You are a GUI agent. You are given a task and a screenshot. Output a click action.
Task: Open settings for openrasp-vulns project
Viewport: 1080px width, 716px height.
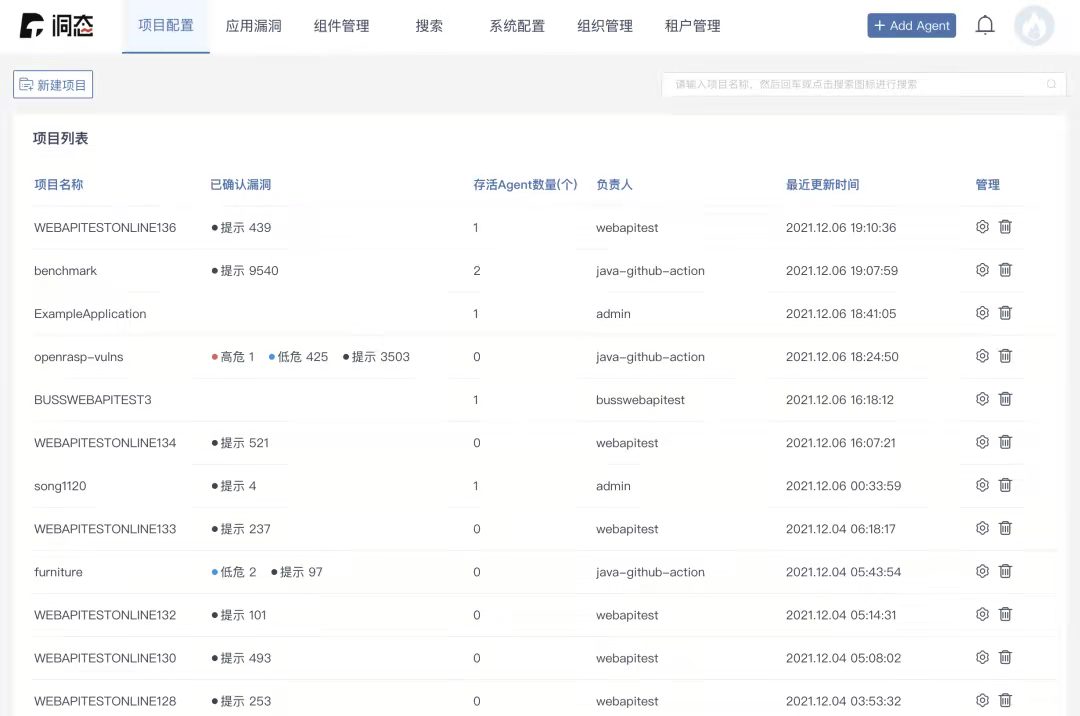[x=982, y=356]
